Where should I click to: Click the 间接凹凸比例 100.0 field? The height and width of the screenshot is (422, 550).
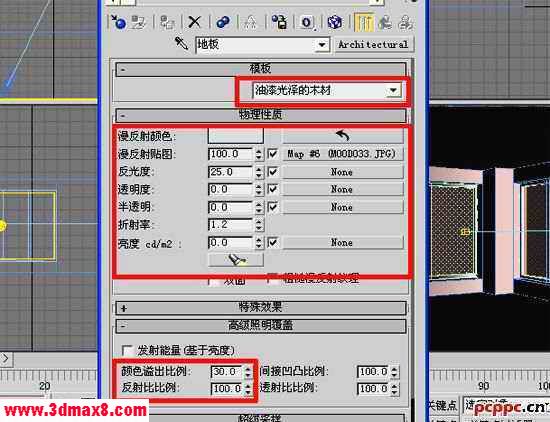pyautogui.click(x=373, y=371)
